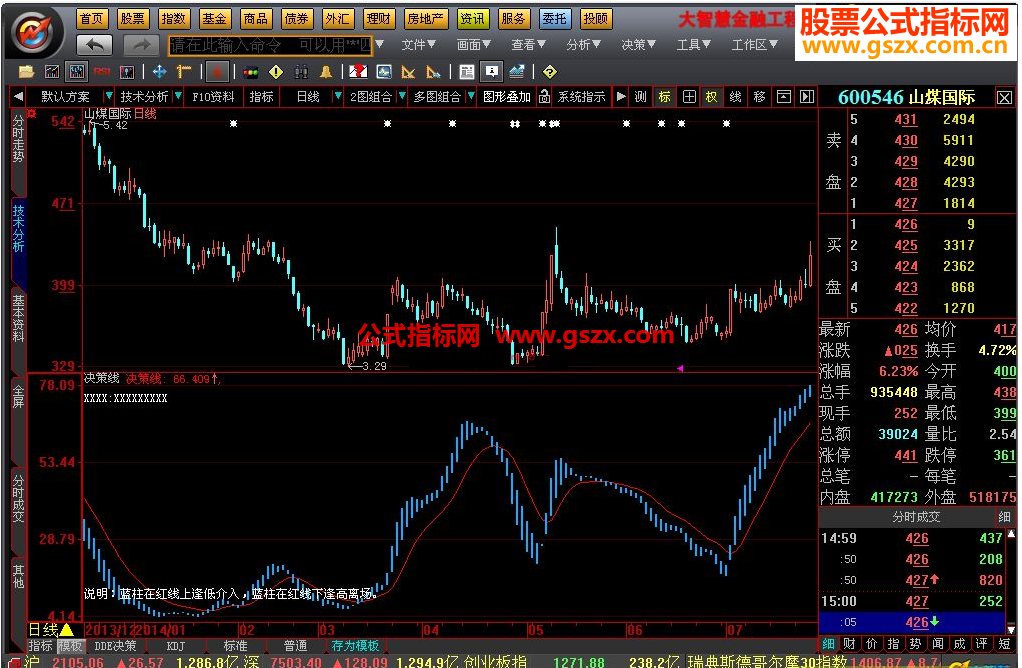This screenshot has width=1022, height=668.
Task: Switch to the KDJ indicator tab
Action: tap(176, 646)
